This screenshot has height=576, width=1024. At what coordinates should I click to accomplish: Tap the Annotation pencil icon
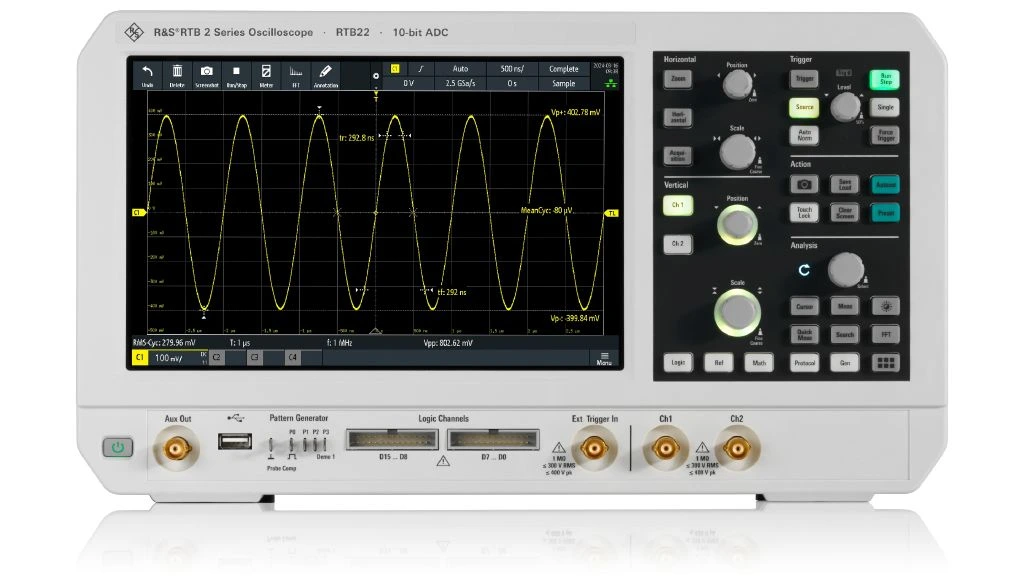[x=325, y=75]
